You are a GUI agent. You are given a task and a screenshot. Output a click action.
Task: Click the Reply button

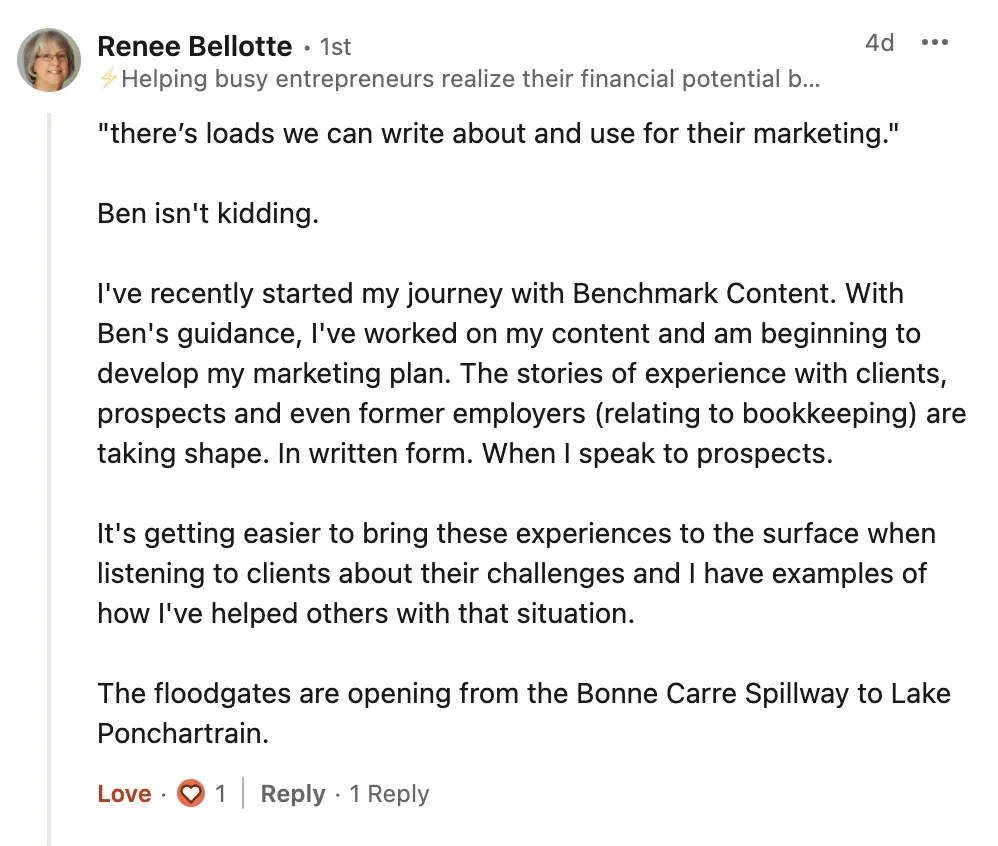(x=293, y=794)
